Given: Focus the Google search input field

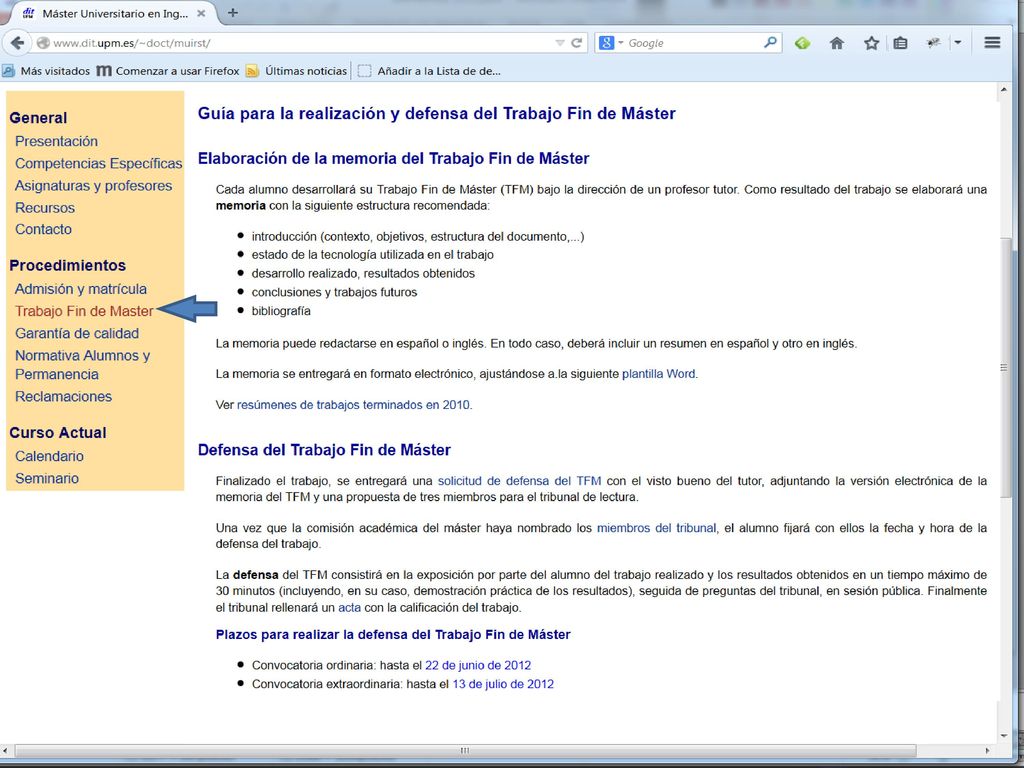Looking at the screenshot, I should [x=695, y=43].
